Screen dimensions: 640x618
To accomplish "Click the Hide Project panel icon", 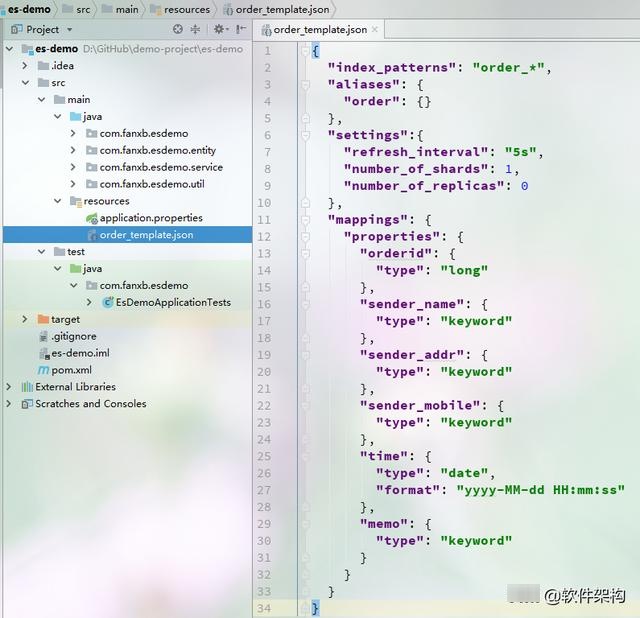I will pos(241,29).
